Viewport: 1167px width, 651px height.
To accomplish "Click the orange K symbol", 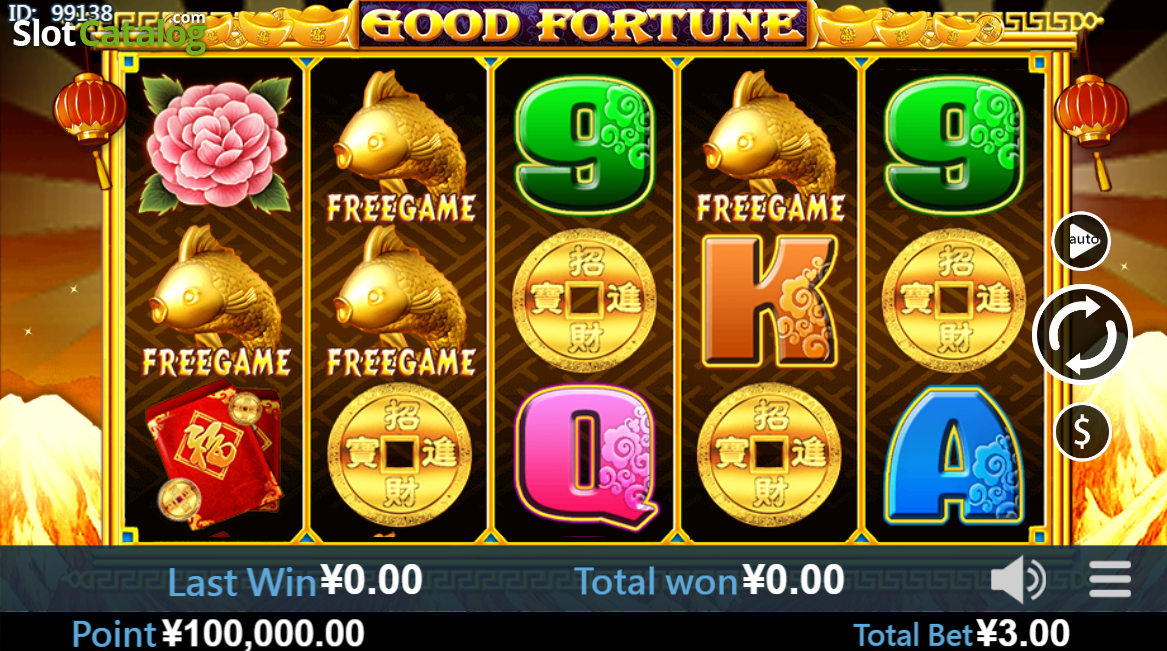I will 770,301.
